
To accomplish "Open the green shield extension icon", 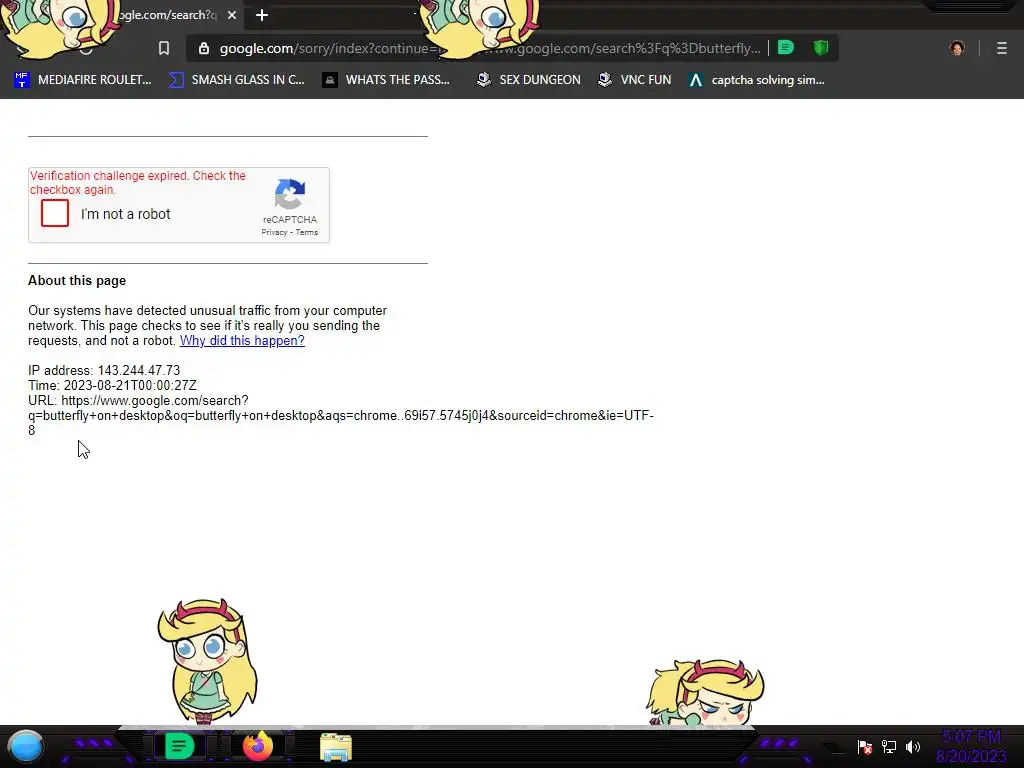I will point(821,48).
